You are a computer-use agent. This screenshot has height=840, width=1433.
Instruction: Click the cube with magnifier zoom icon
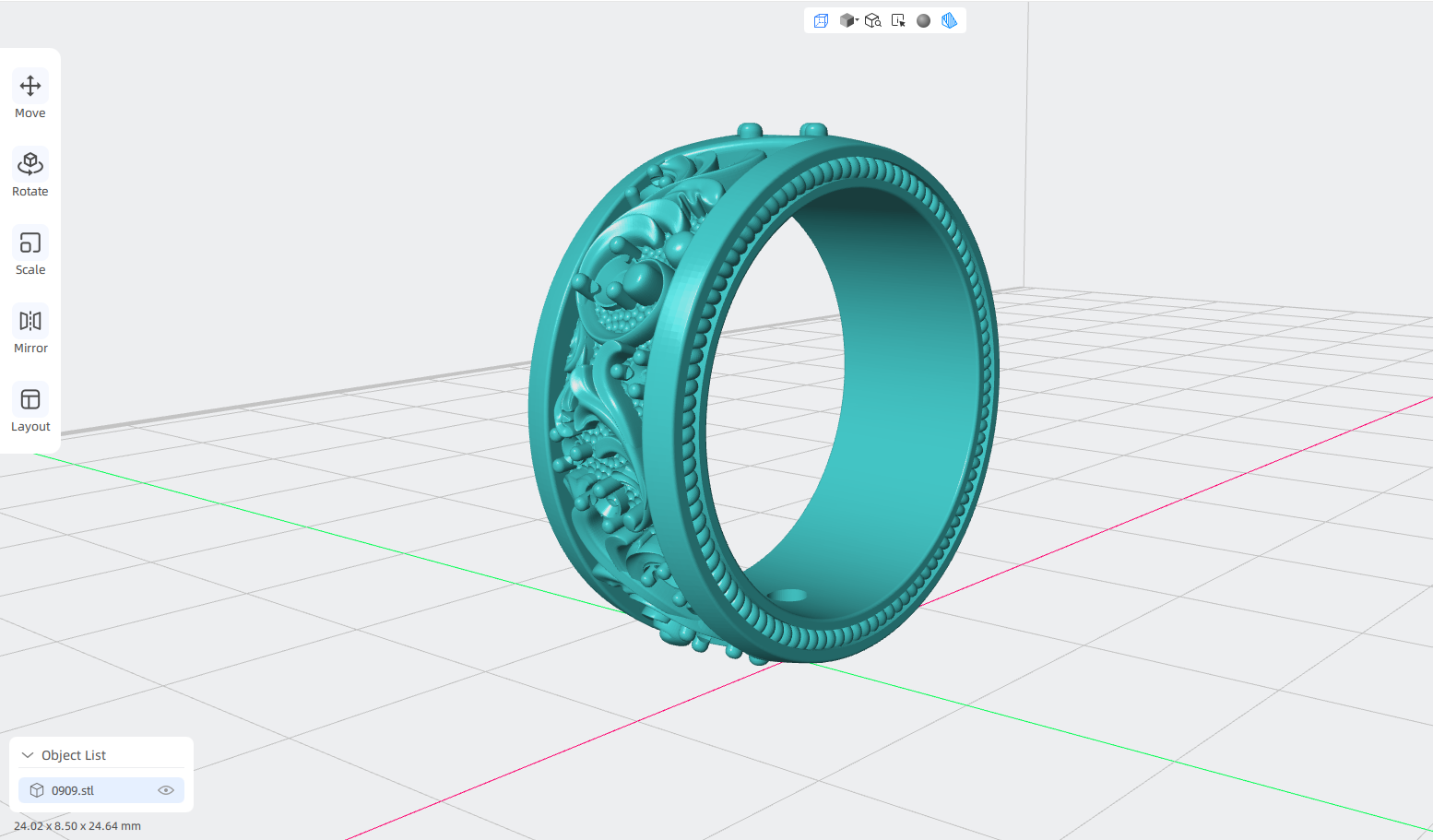[x=873, y=20]
